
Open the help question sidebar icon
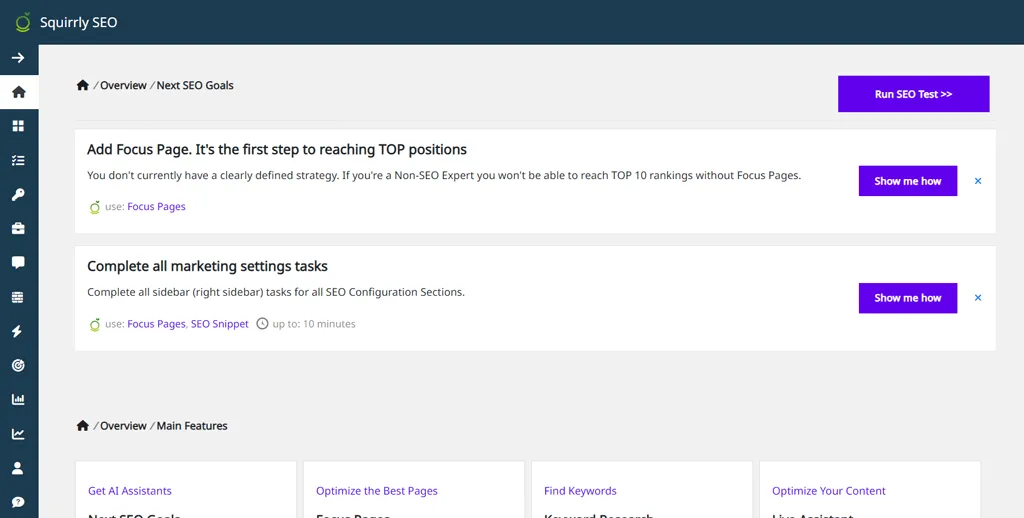pos(18,502)
